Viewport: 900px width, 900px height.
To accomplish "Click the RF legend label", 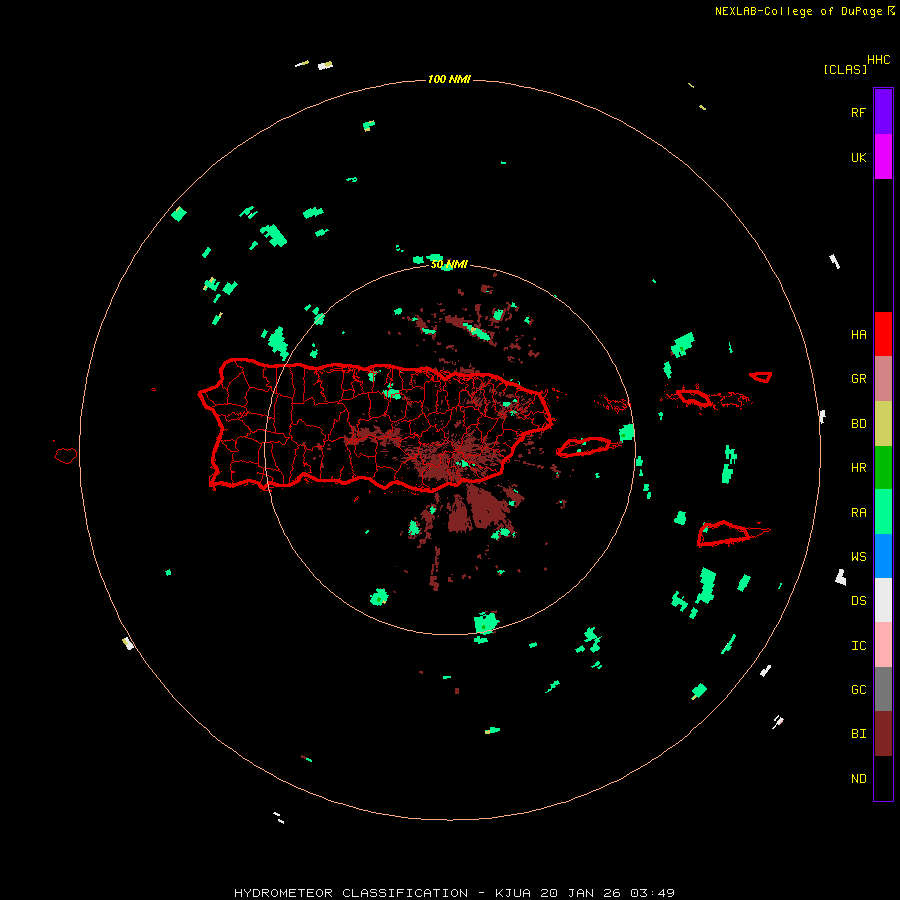I will tap(858, 112).
